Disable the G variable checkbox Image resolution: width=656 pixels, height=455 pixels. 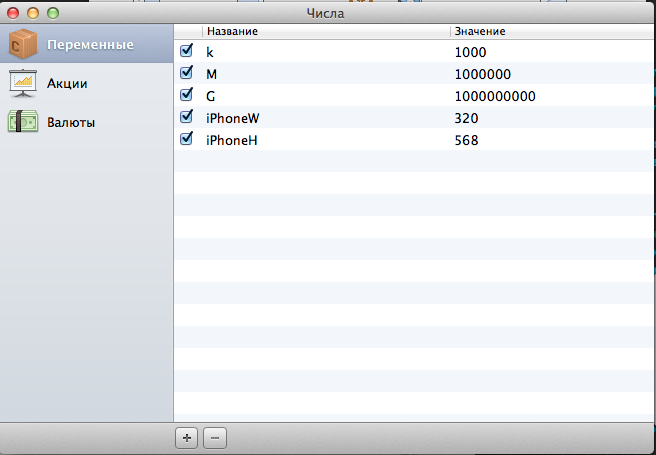click(x=187, y=95)
